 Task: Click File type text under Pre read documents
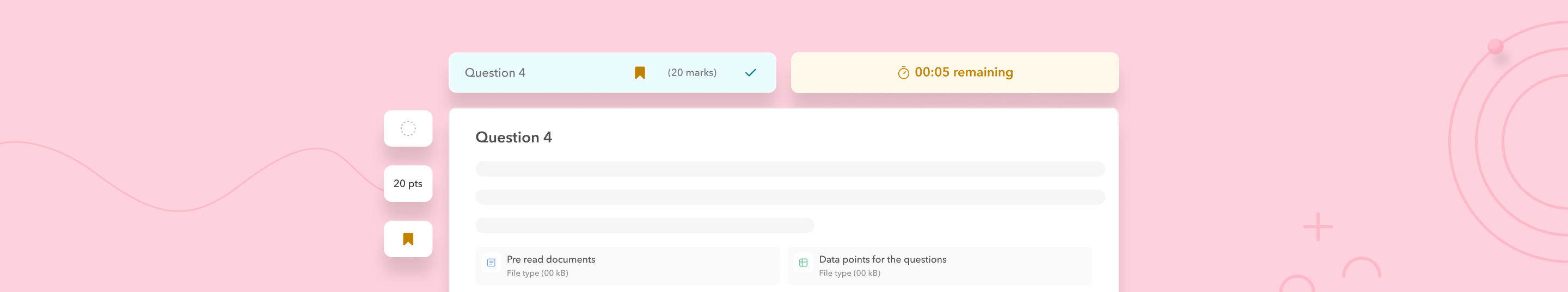coord(537,273)
